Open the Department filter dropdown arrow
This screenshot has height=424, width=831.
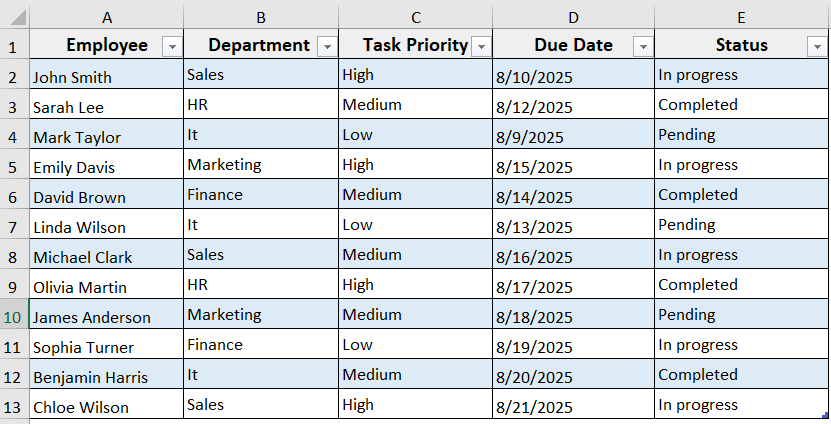(x=326, y=46)
